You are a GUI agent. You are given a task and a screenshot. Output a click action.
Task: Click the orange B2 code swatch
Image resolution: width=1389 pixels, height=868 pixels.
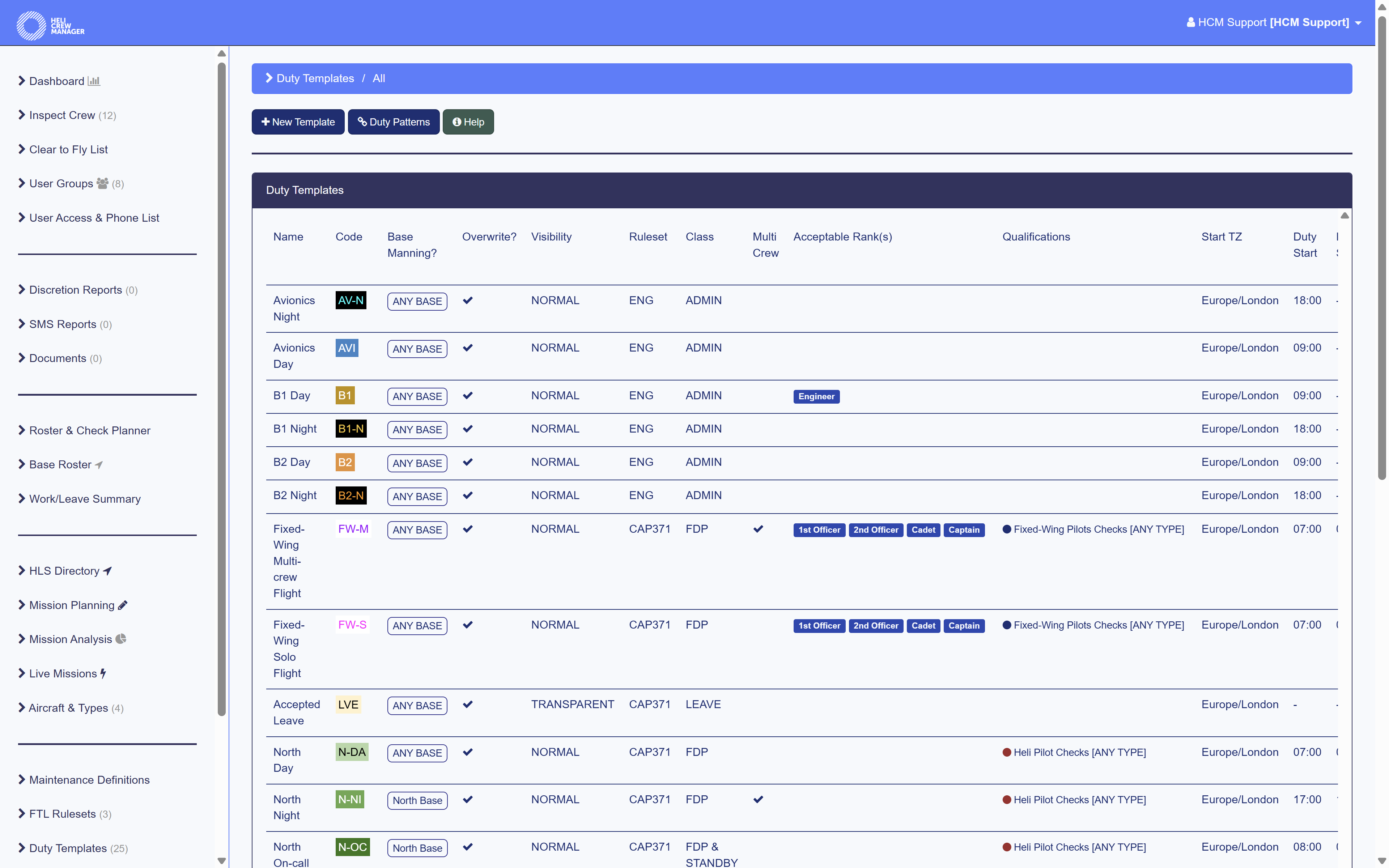pyautogui.click(x=344, y=462)
